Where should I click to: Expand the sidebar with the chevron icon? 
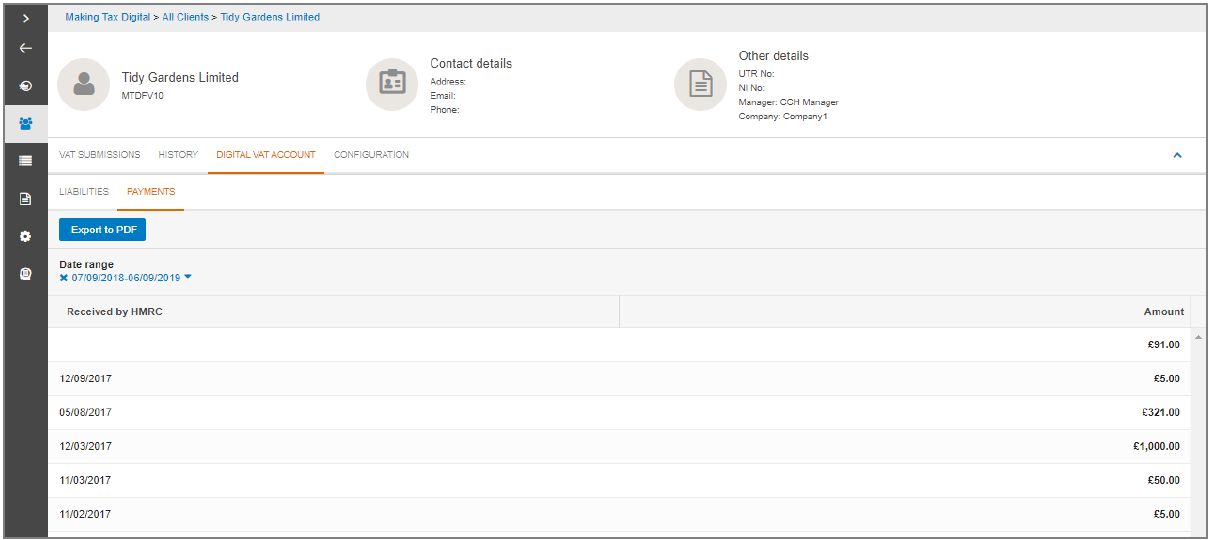pyautogui.click(x=26, y=18)
